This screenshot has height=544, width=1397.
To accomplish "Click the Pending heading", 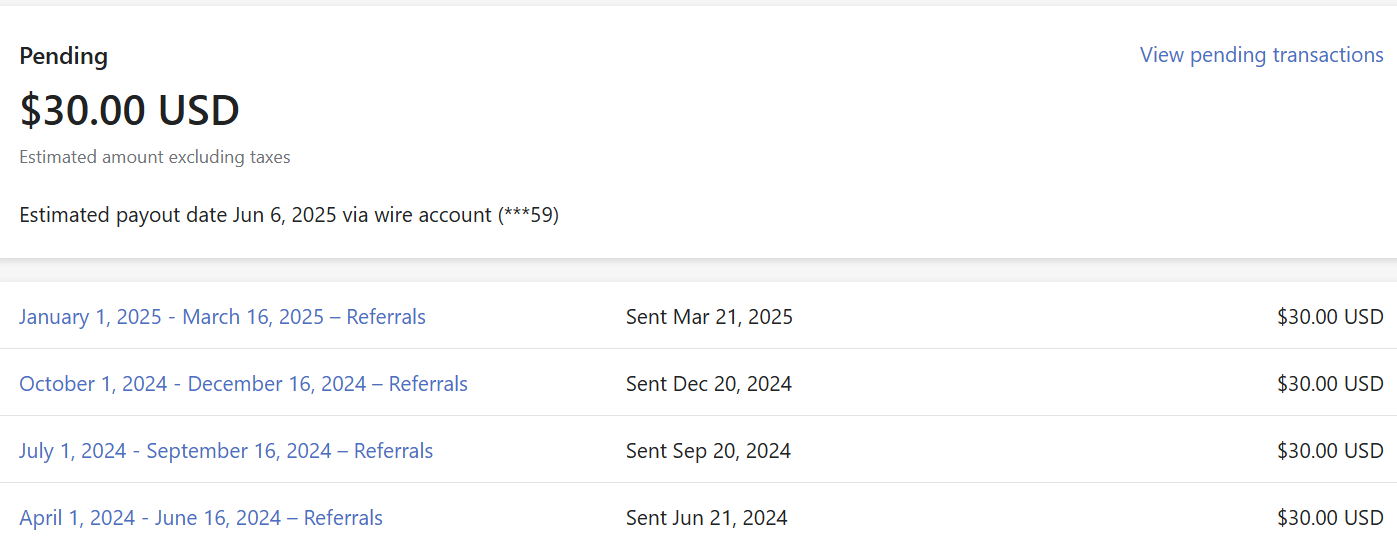I will 63,56.
